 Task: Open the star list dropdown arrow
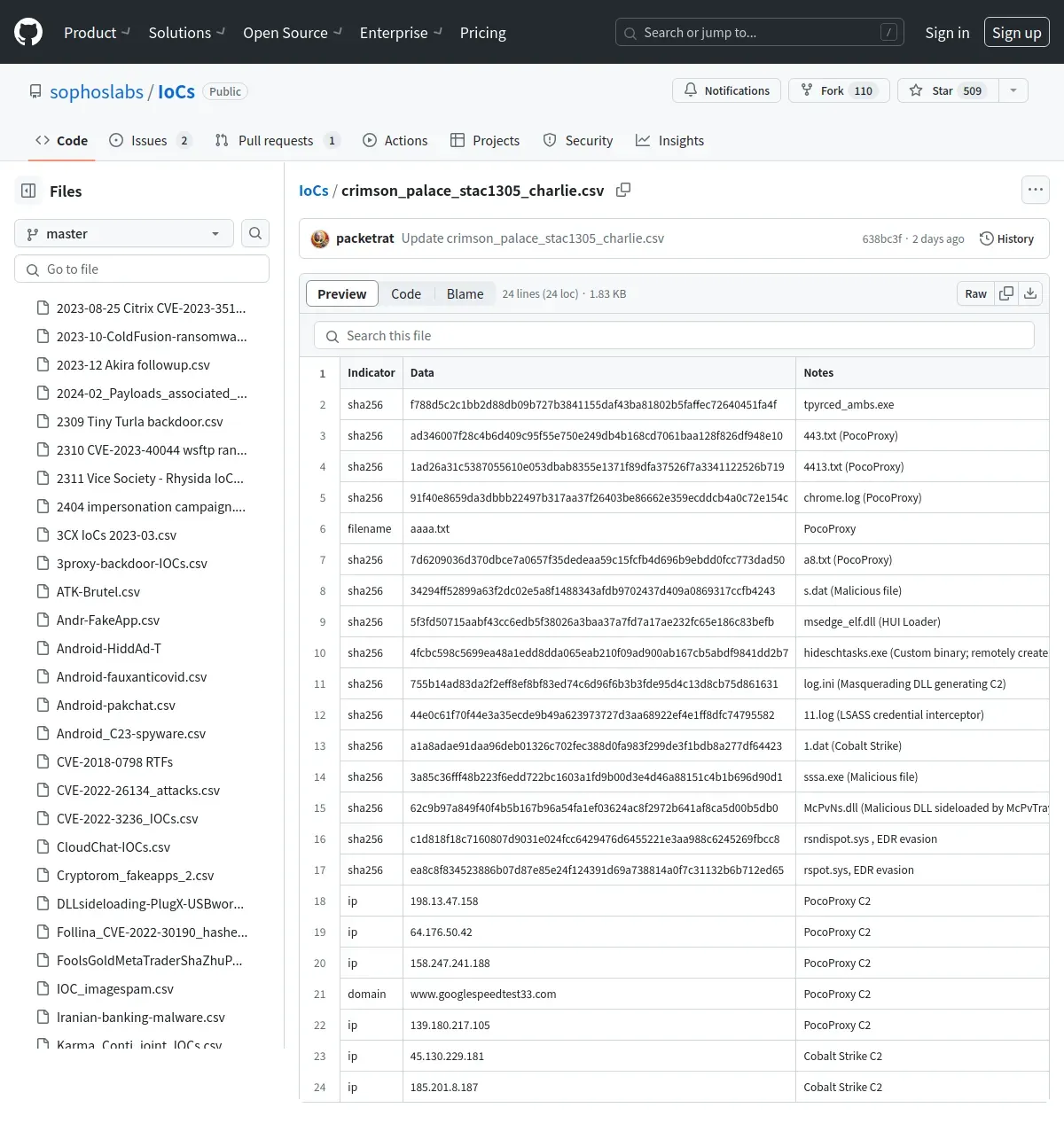tap(1013, 90)
